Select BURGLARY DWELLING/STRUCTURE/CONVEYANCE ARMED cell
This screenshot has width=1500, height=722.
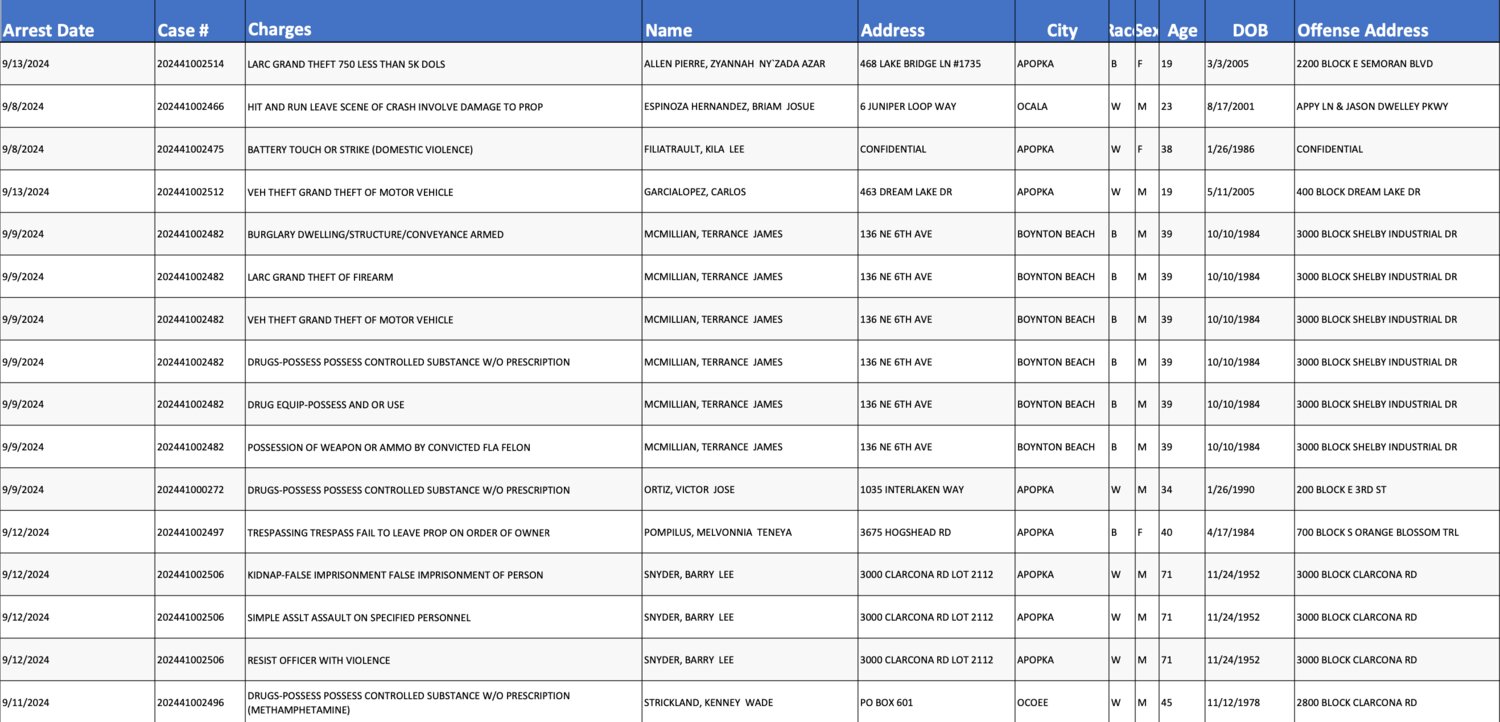pyautogui.click(x=443, y=234)
